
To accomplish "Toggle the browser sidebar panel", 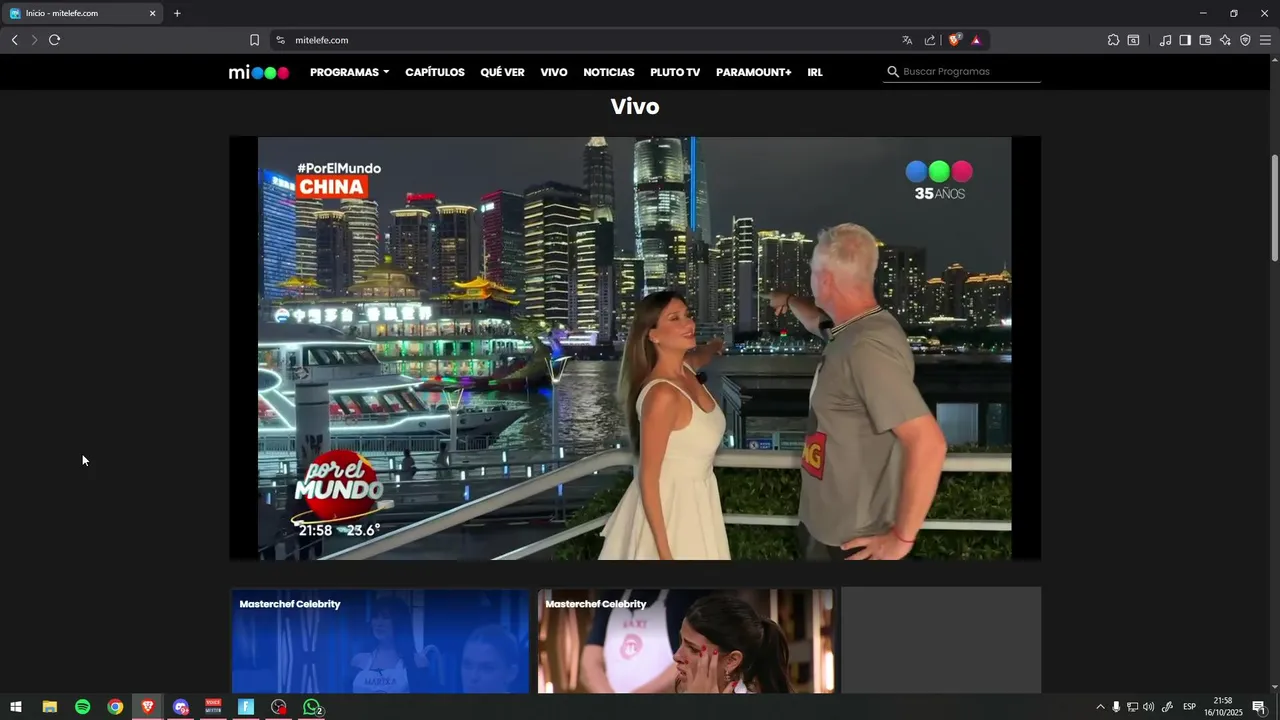I will 1185,40.
